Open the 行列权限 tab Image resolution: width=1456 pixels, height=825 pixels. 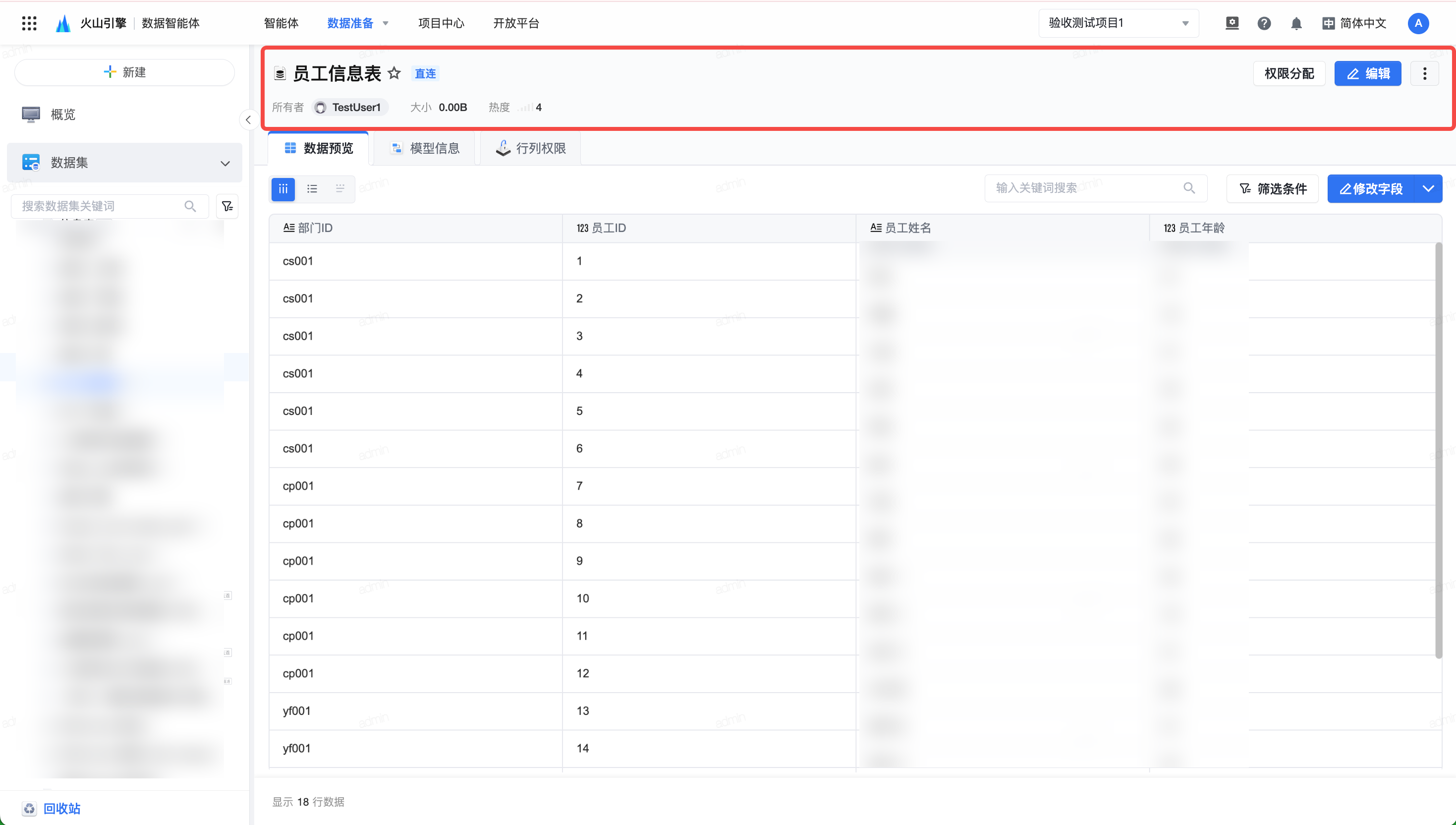pyautogui.click(x=531, y=148)
